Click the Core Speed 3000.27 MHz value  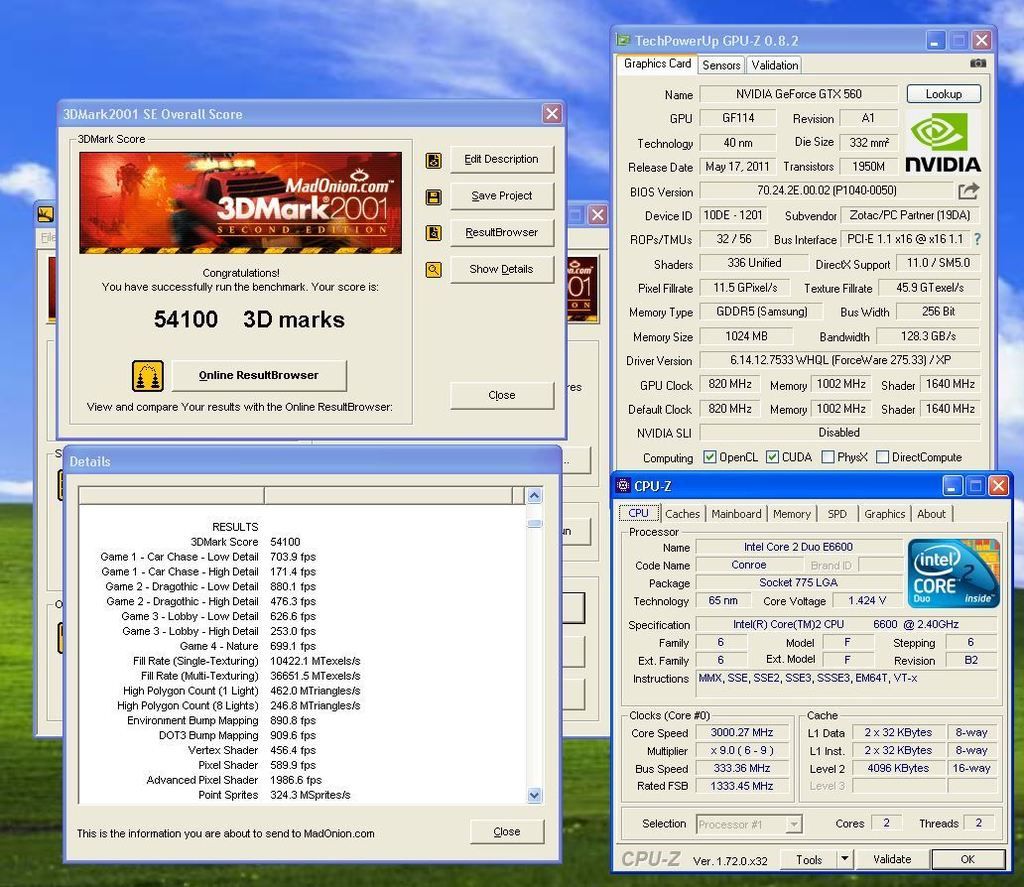point(742,733)
